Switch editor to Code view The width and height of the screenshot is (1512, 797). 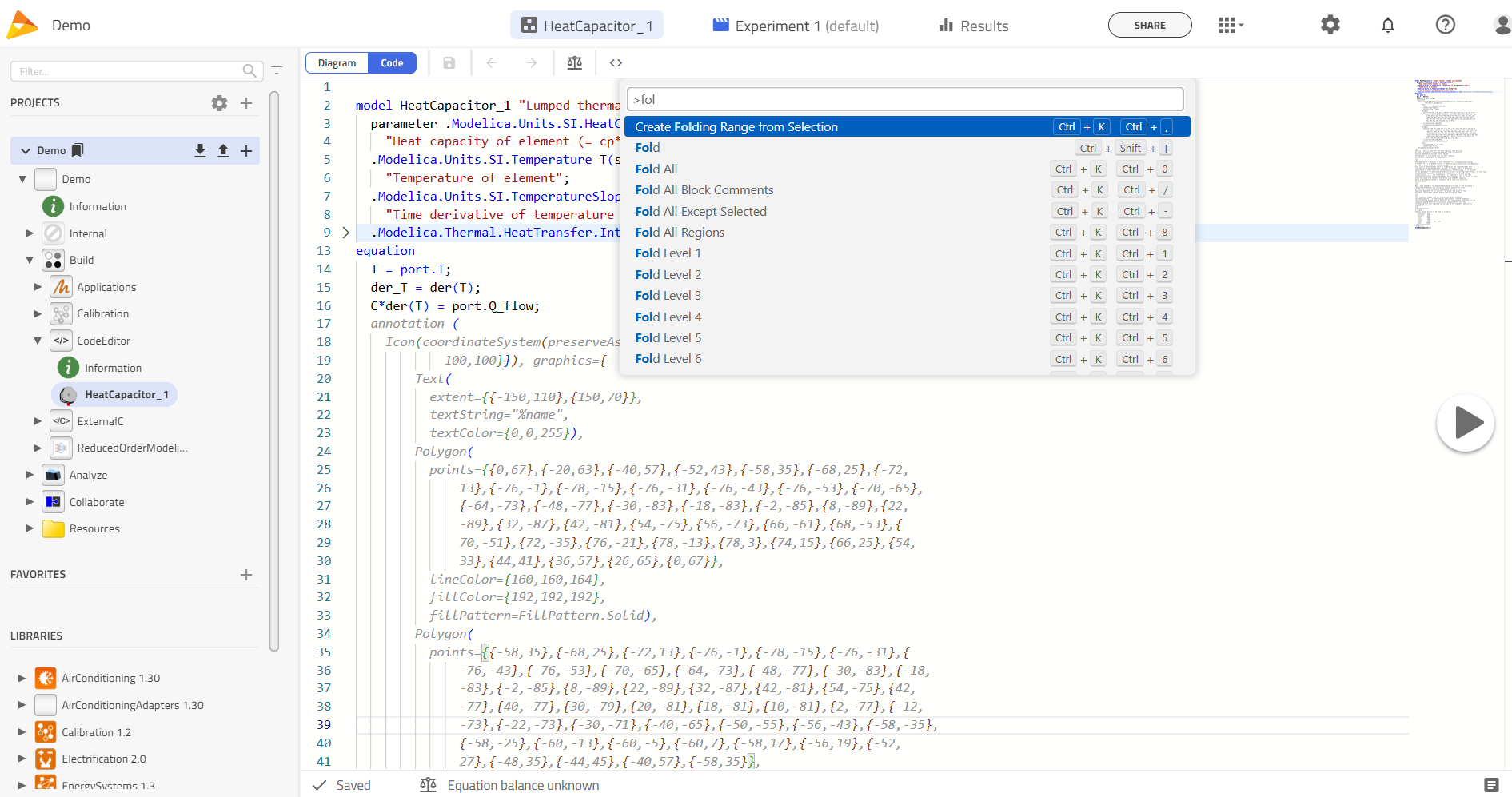coord(392,63)
